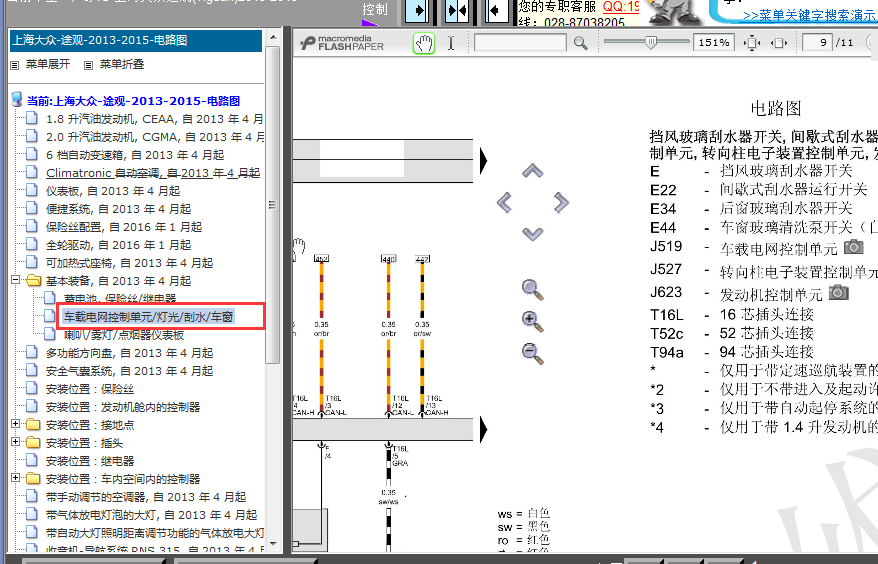Click 当前:上海大众-途观-2013-2015-电路图 link
Image resolution: width=878 pixels, height=564 pixels.
pos(133,101)
